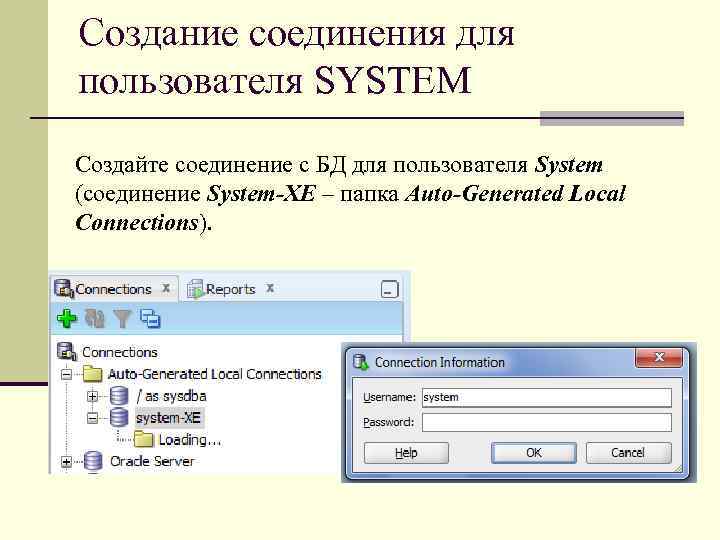Click the Loading... tree item
The height and width of the screenshot is (540, 720).
[x=190, y=440]
